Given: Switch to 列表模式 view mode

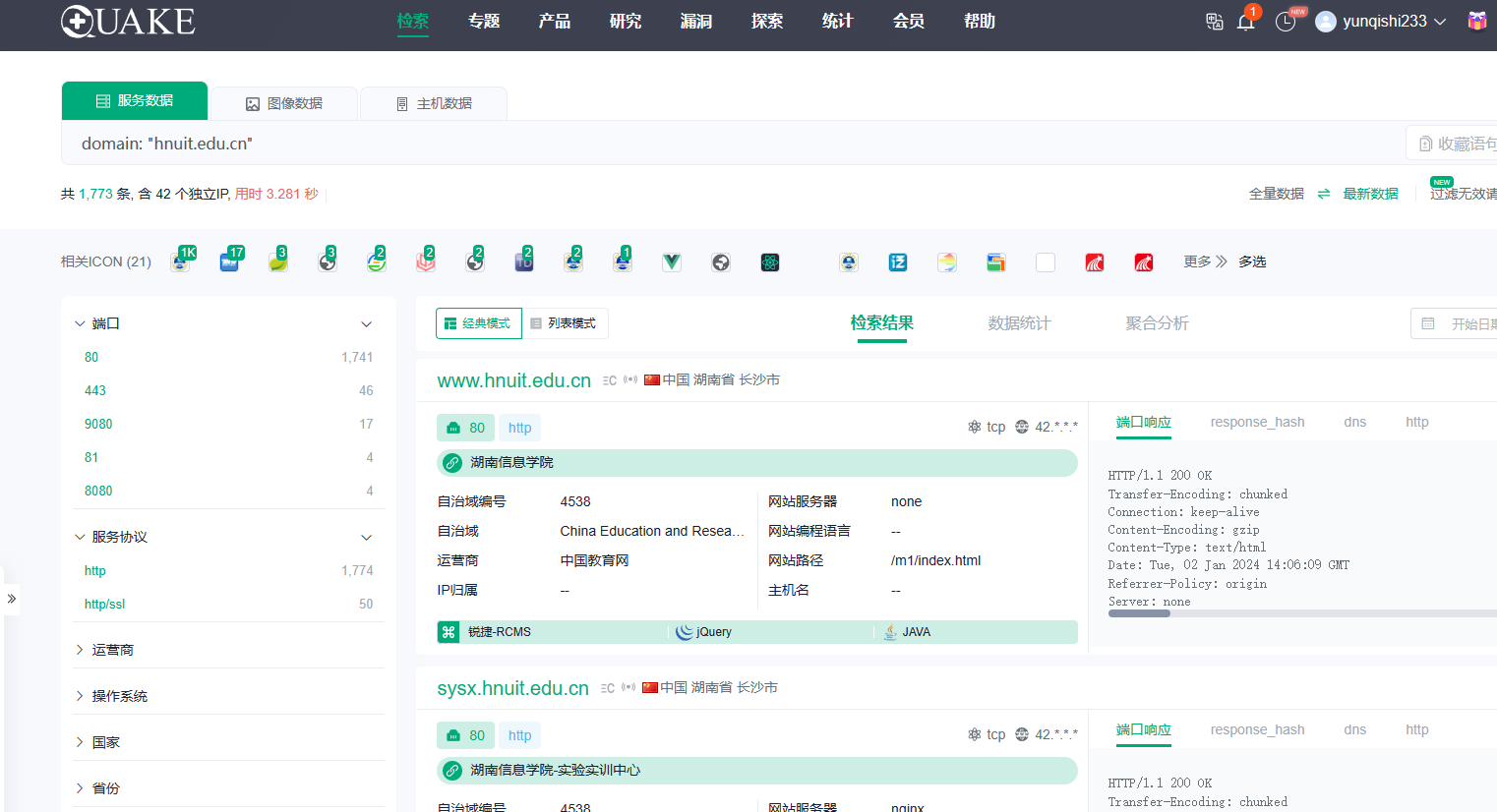Looking at the screenshot, I should tap(564, 323).
